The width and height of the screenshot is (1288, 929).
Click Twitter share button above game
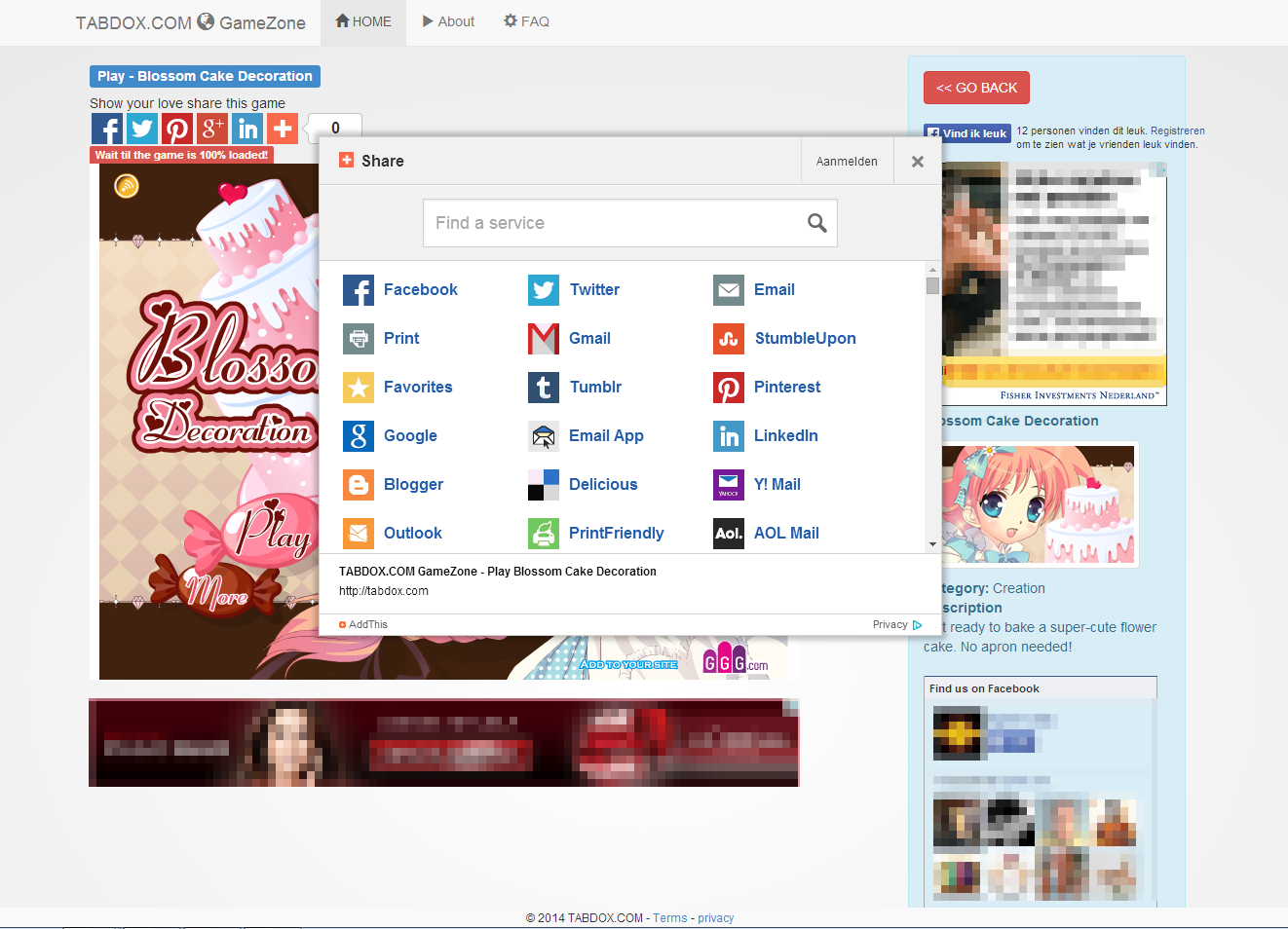(142, 129)
